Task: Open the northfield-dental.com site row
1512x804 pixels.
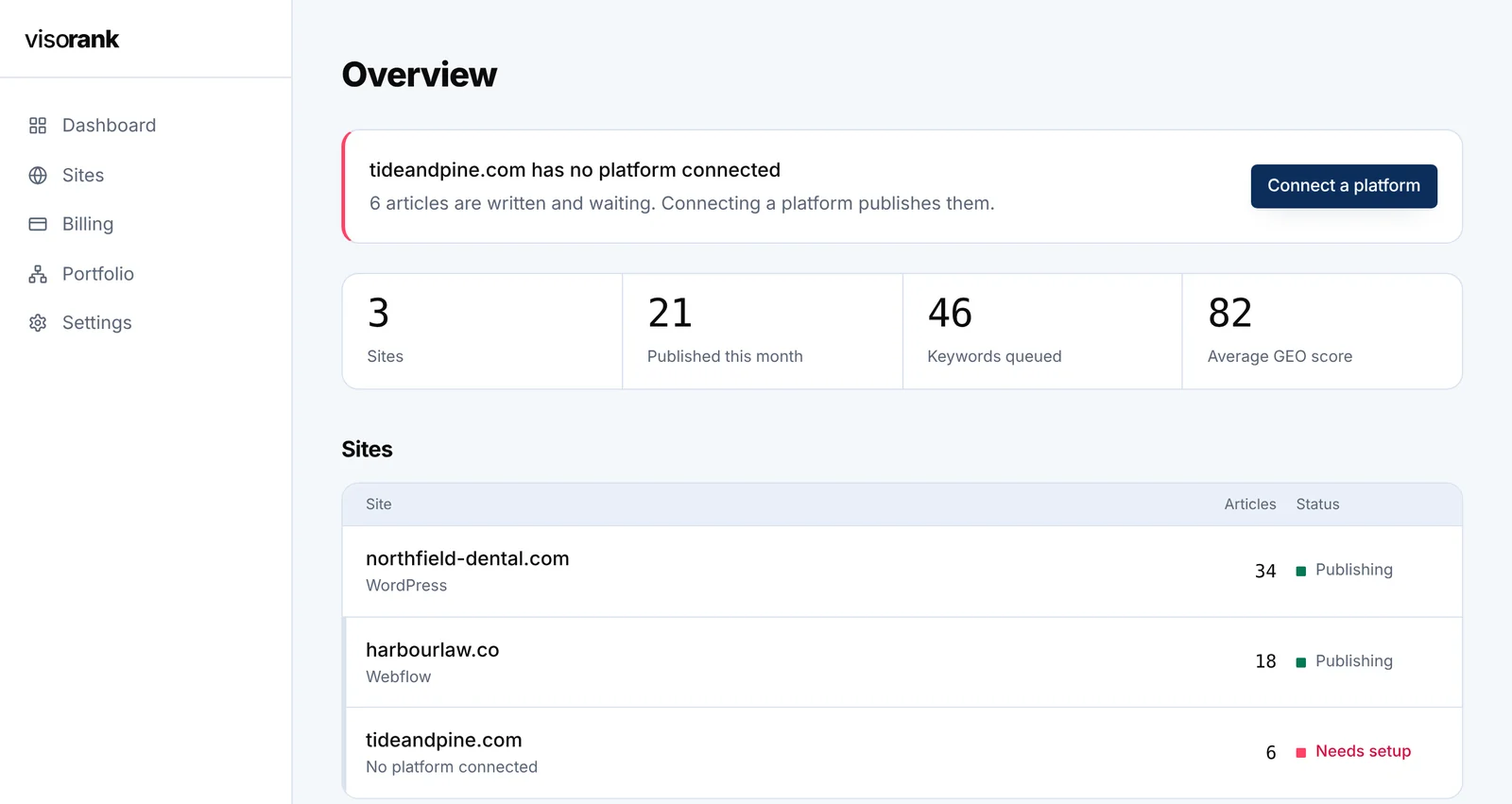Action: 902,572
